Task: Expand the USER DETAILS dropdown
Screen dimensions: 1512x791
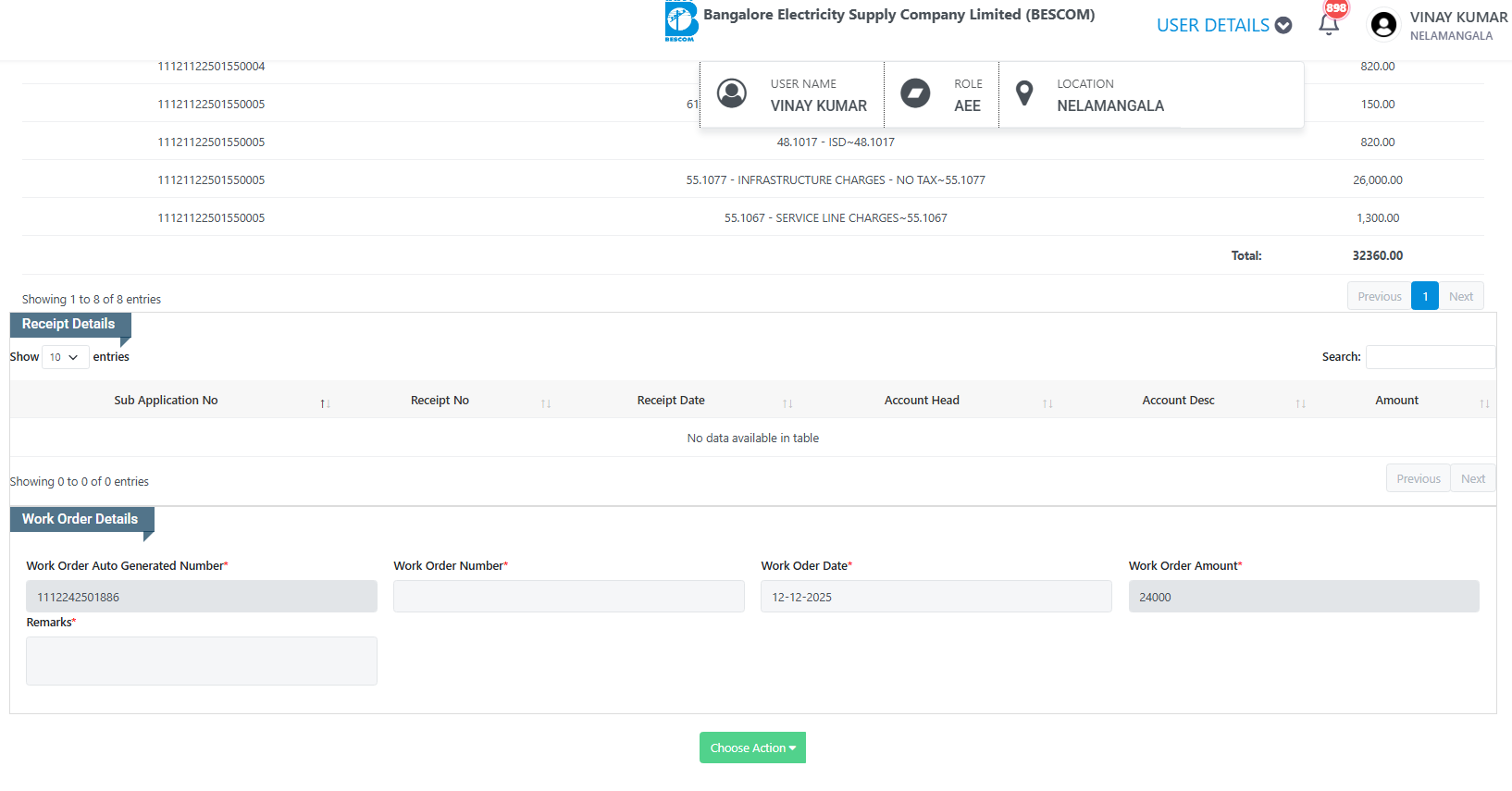Action: [1223, 25]
